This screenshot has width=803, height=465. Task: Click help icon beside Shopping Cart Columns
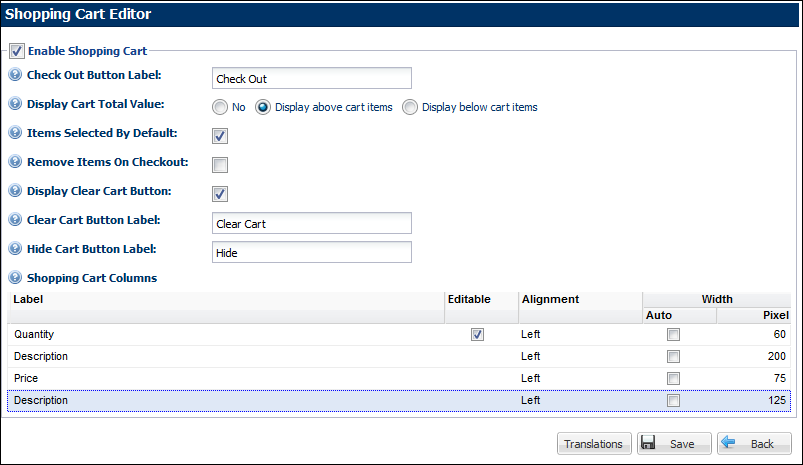pyautogui.click(x=15, y=278)
